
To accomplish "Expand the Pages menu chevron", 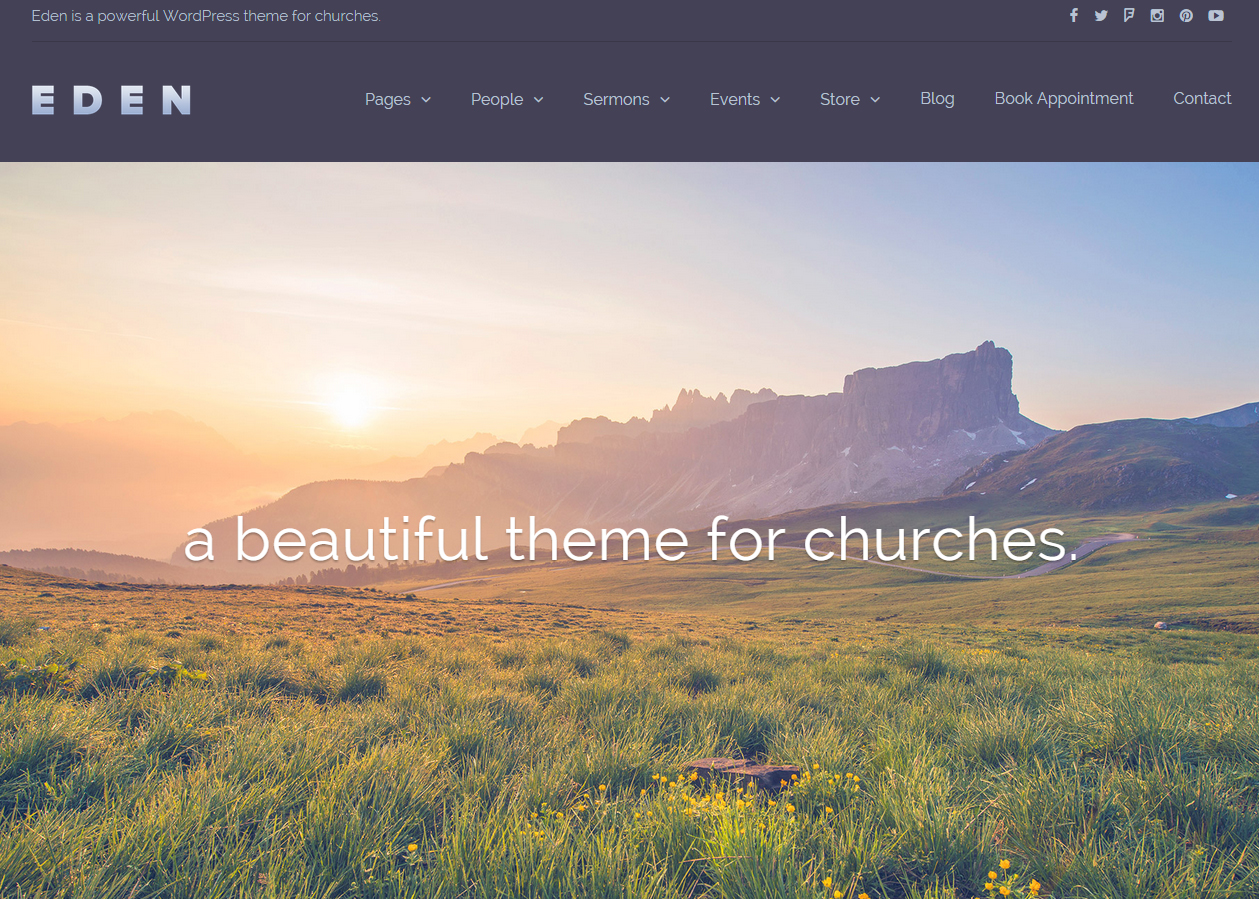I will point(426,100).
